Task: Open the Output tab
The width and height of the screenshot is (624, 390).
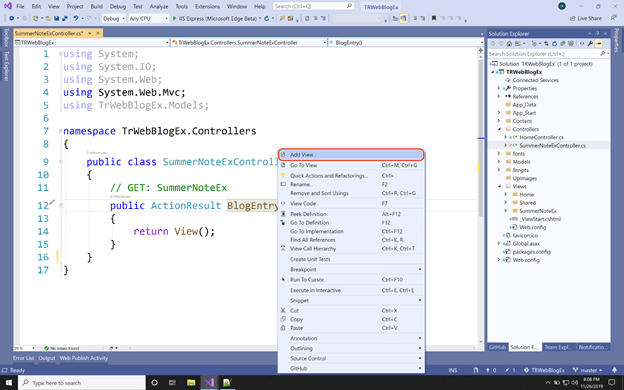Action: (47, 358)
